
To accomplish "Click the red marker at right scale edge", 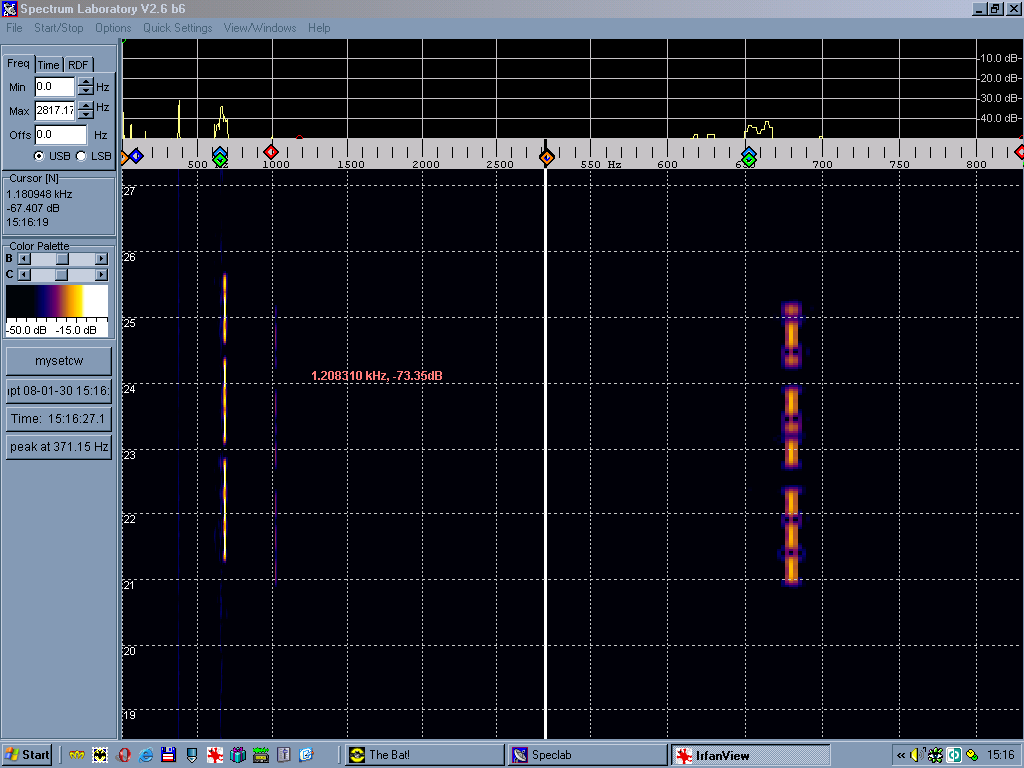I will (1019, 152).
